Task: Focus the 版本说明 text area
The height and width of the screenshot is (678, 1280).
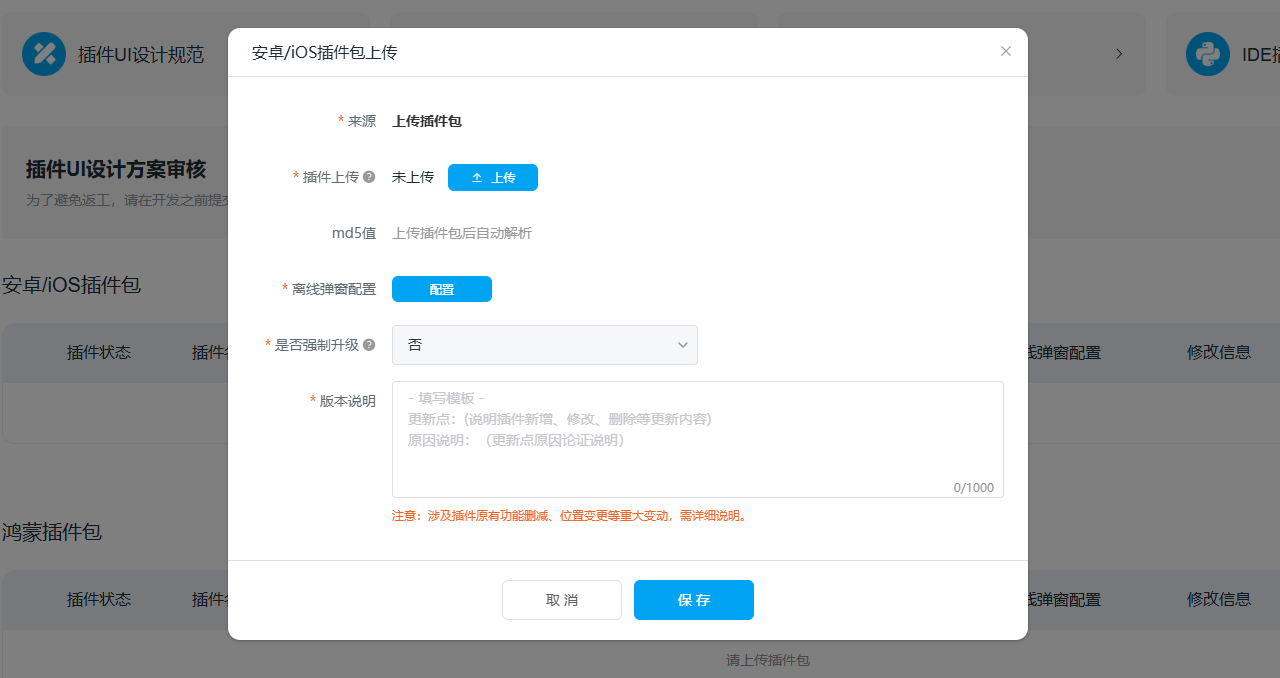Action: [x=697, y=450]
